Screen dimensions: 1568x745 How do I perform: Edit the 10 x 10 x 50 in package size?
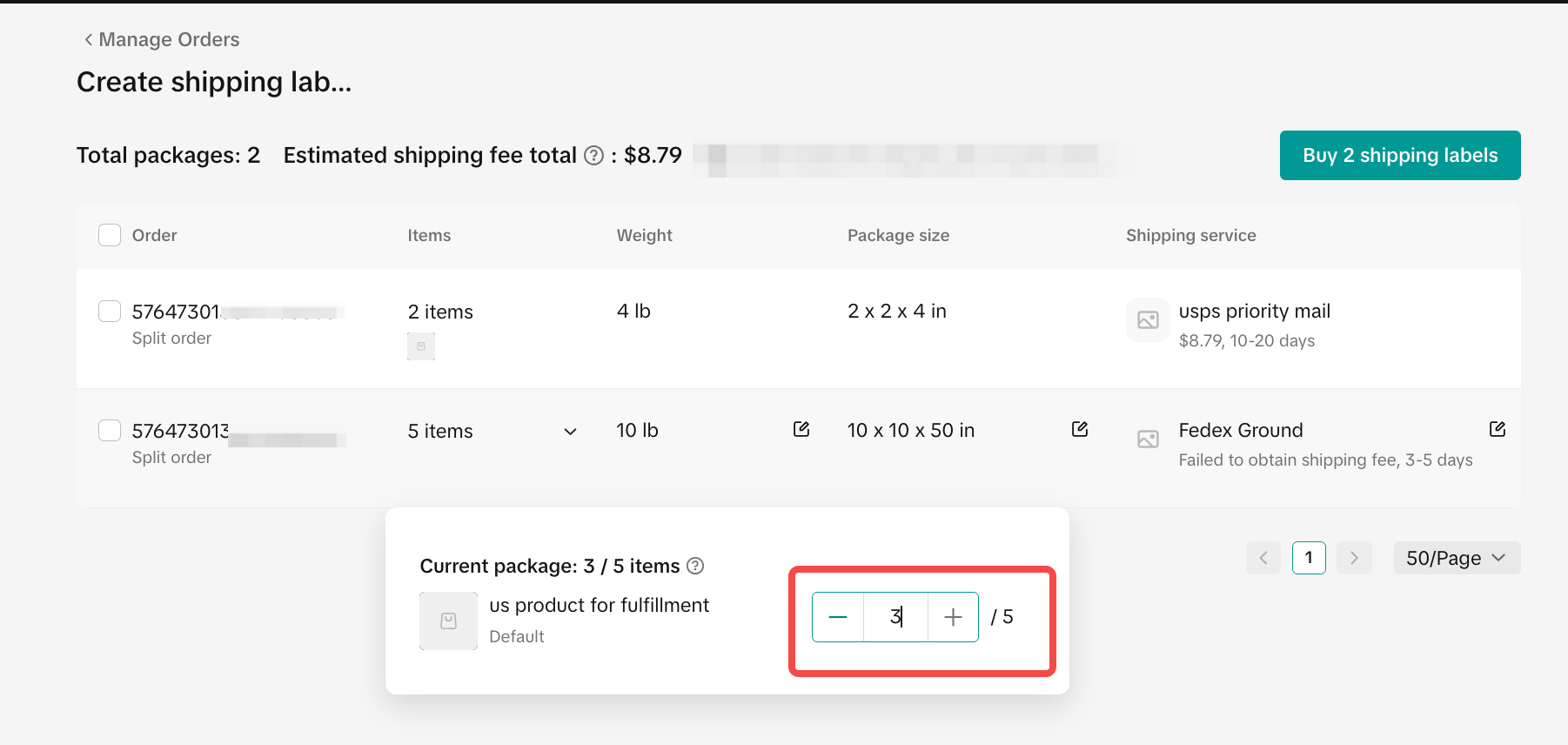pos(1080,429)
